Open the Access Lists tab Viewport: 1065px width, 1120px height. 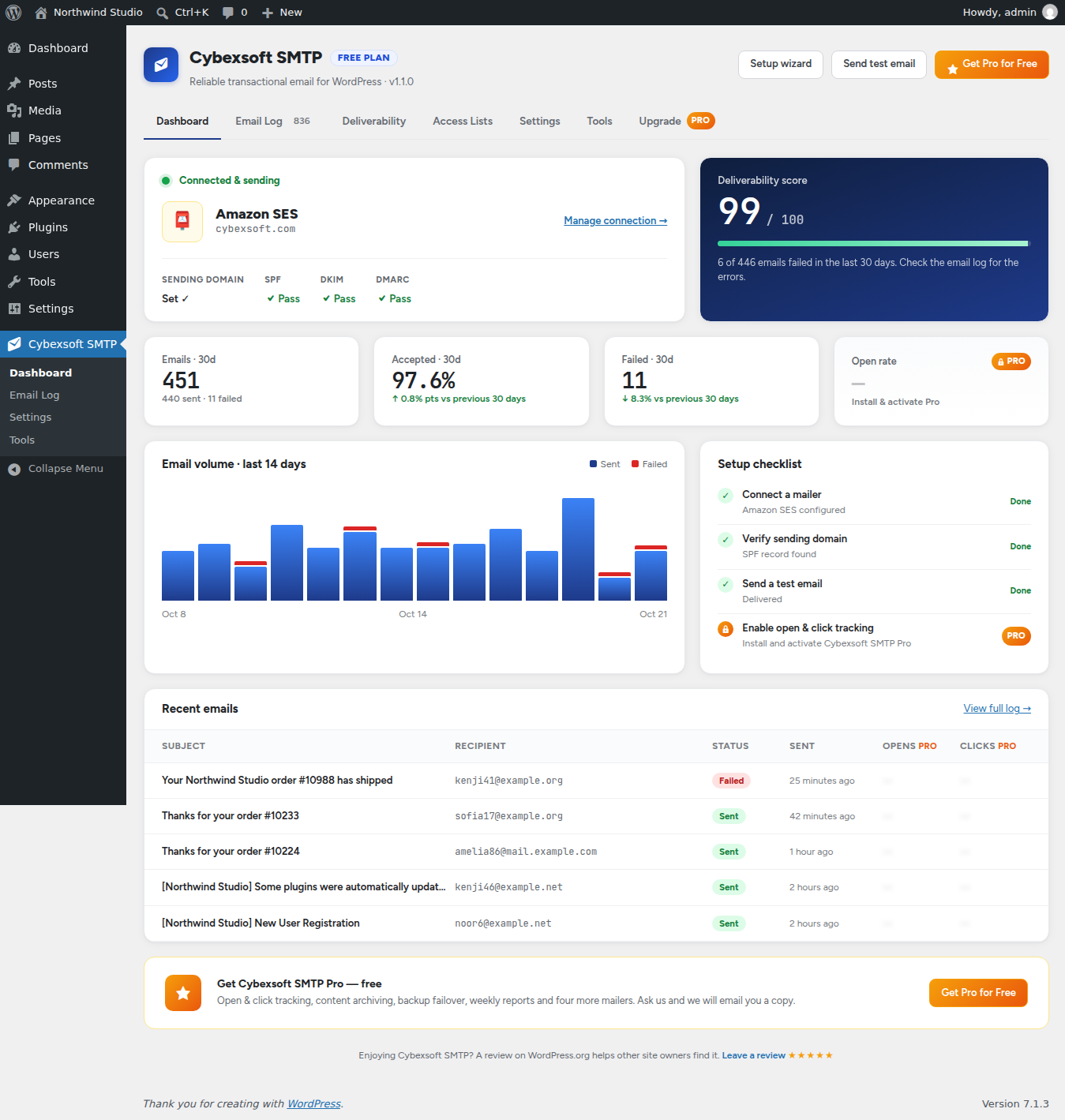[463, 121]
